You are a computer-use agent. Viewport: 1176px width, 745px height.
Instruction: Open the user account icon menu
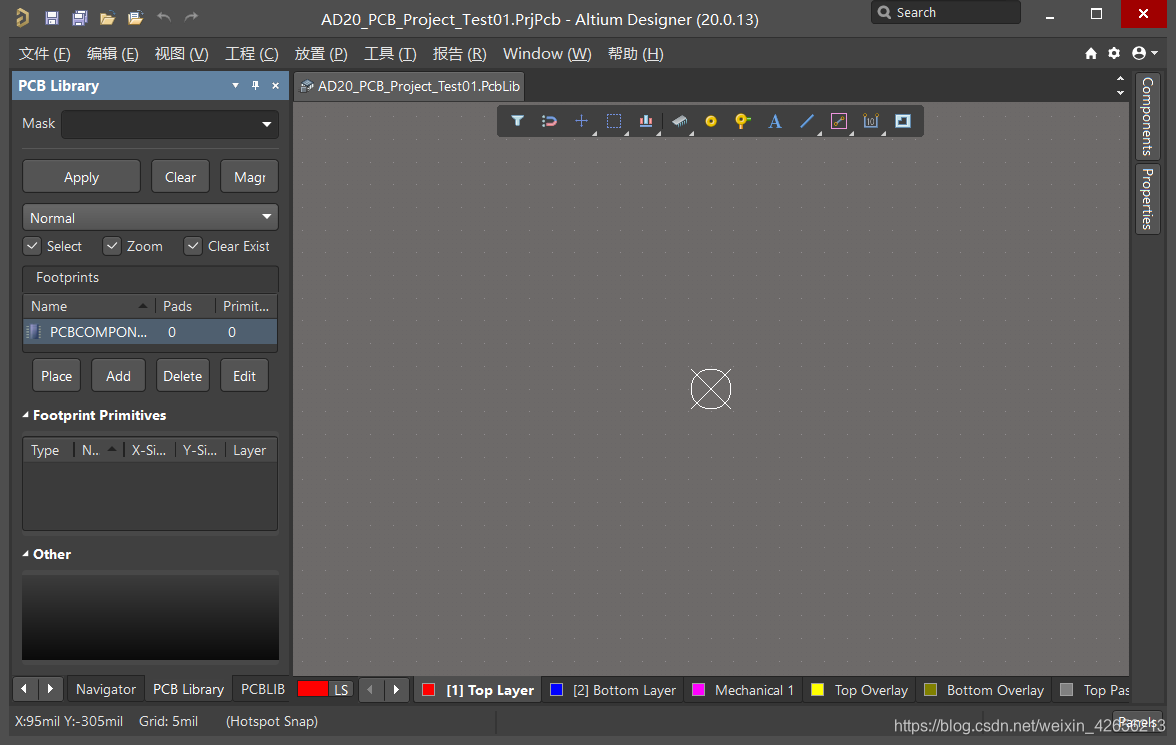click(x=1144, y=53)
